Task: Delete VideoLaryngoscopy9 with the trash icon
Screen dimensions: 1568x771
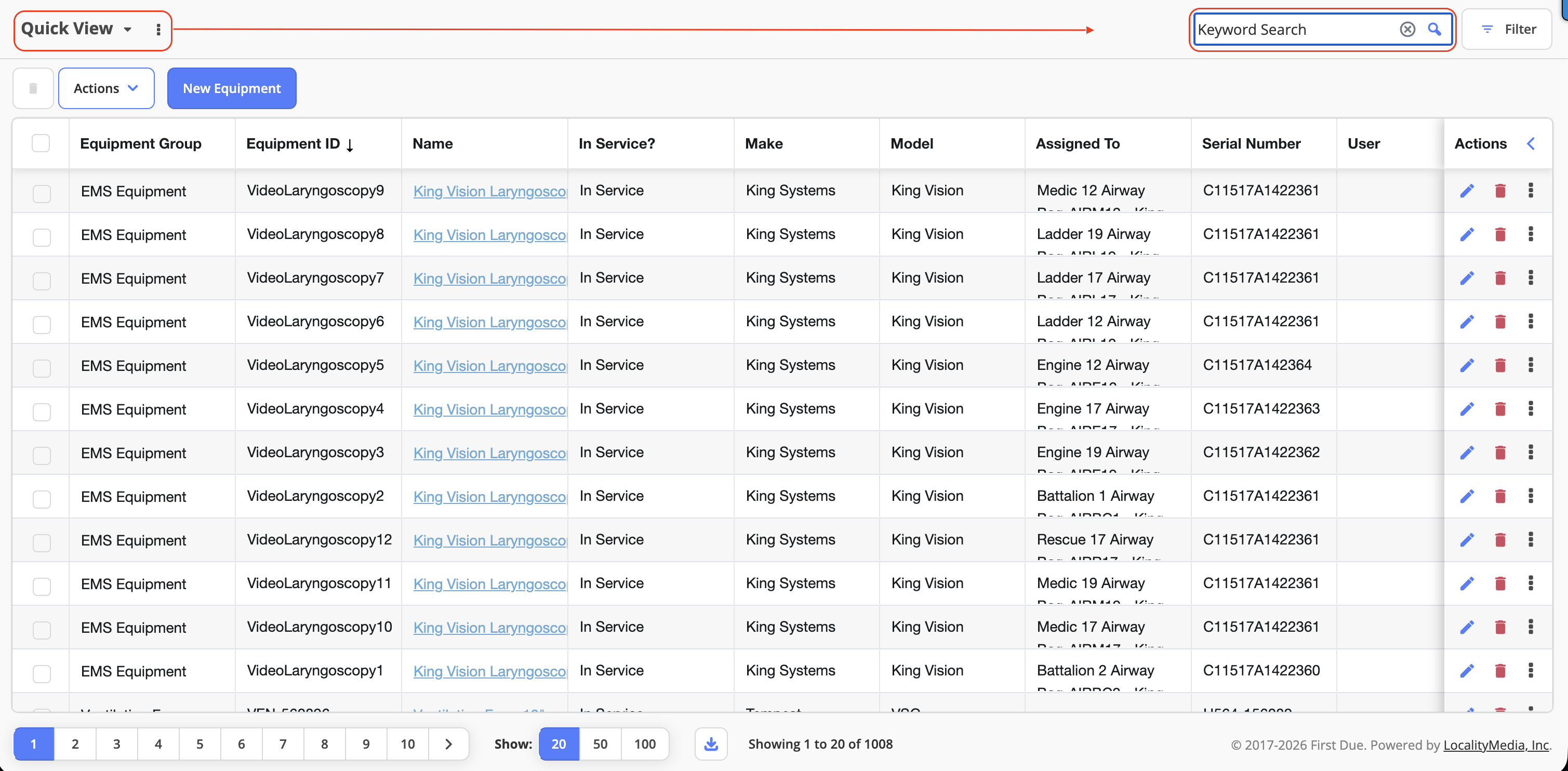Action: click(1500, 191)
